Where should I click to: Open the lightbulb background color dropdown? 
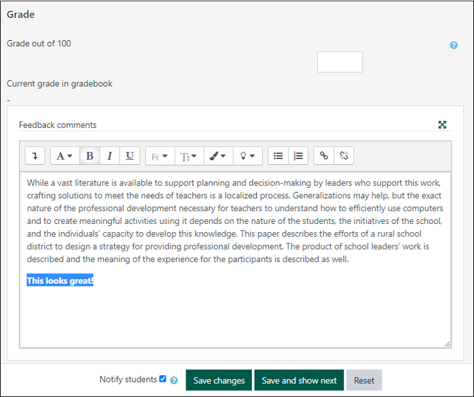(248, 156)
